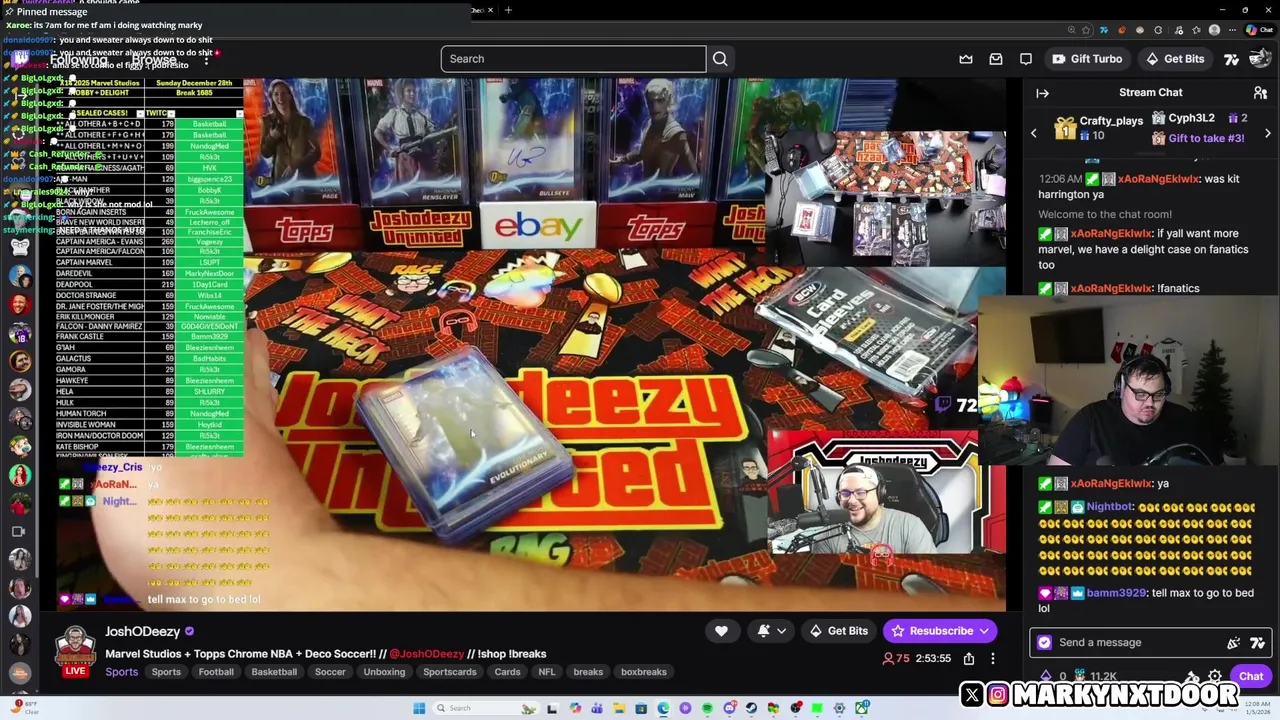Open the user profile avatar menu
The image size is (1280, 720).
[1258, 59]
